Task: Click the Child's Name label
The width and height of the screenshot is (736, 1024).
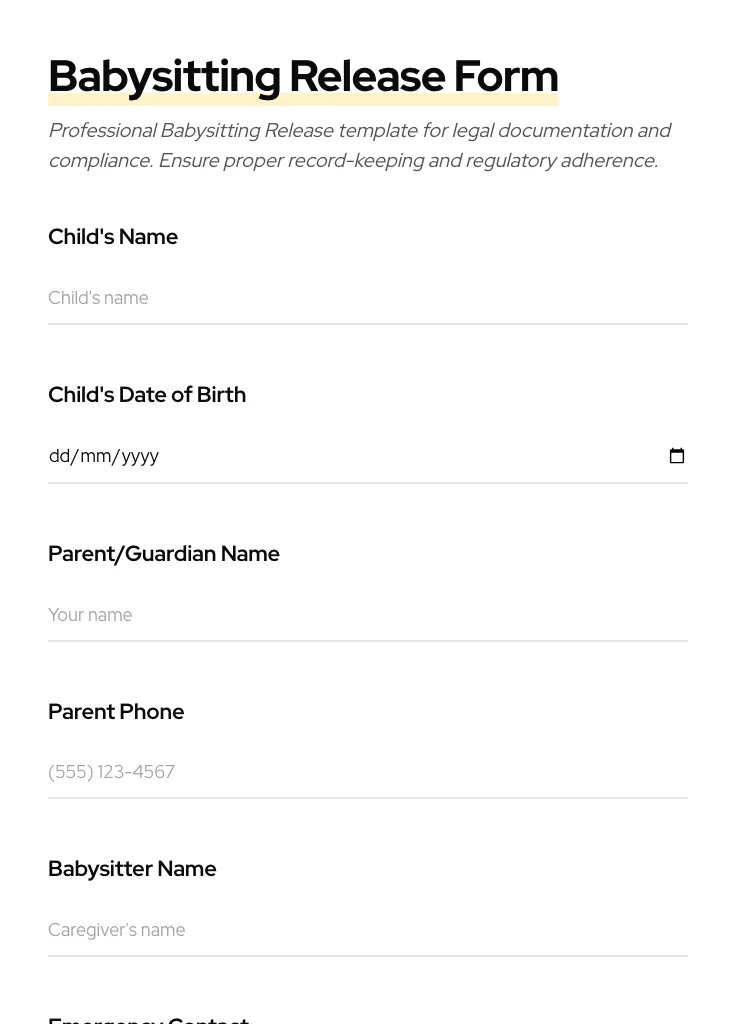Action: coord(113,237)
